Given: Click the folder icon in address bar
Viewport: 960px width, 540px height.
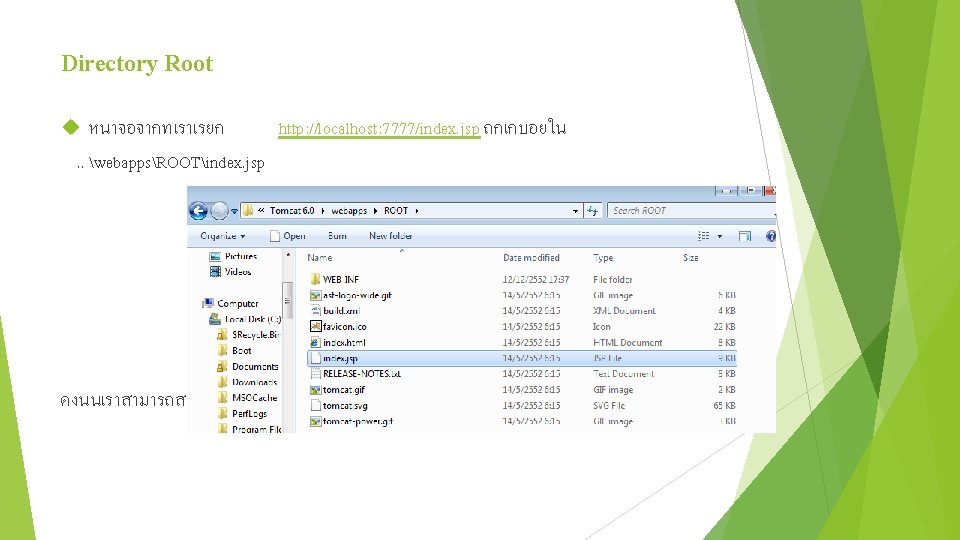Looking at the screenshot, I should coord(247,211).
